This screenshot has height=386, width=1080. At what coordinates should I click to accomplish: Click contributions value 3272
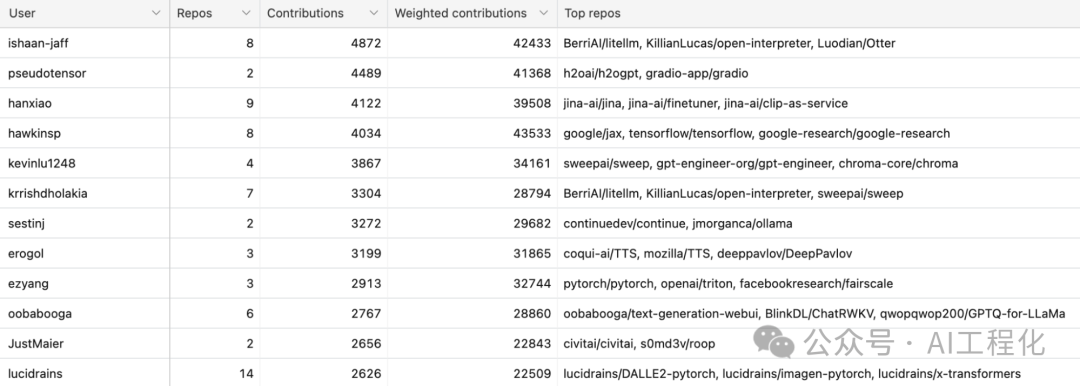366,223
